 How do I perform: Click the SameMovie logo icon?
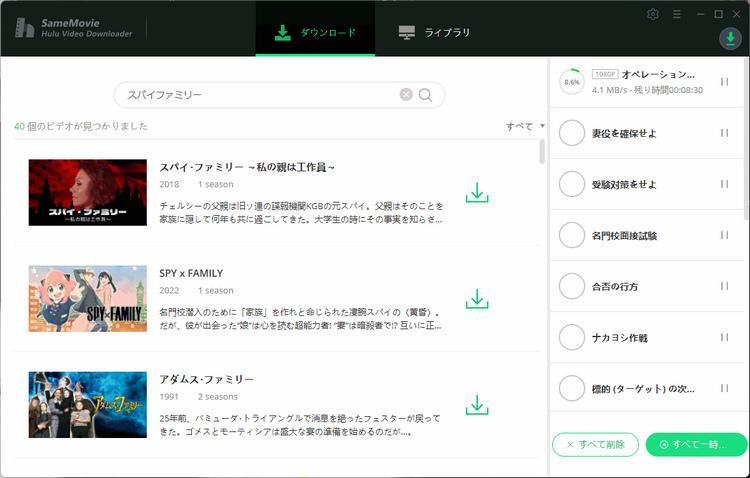point(24,28)
